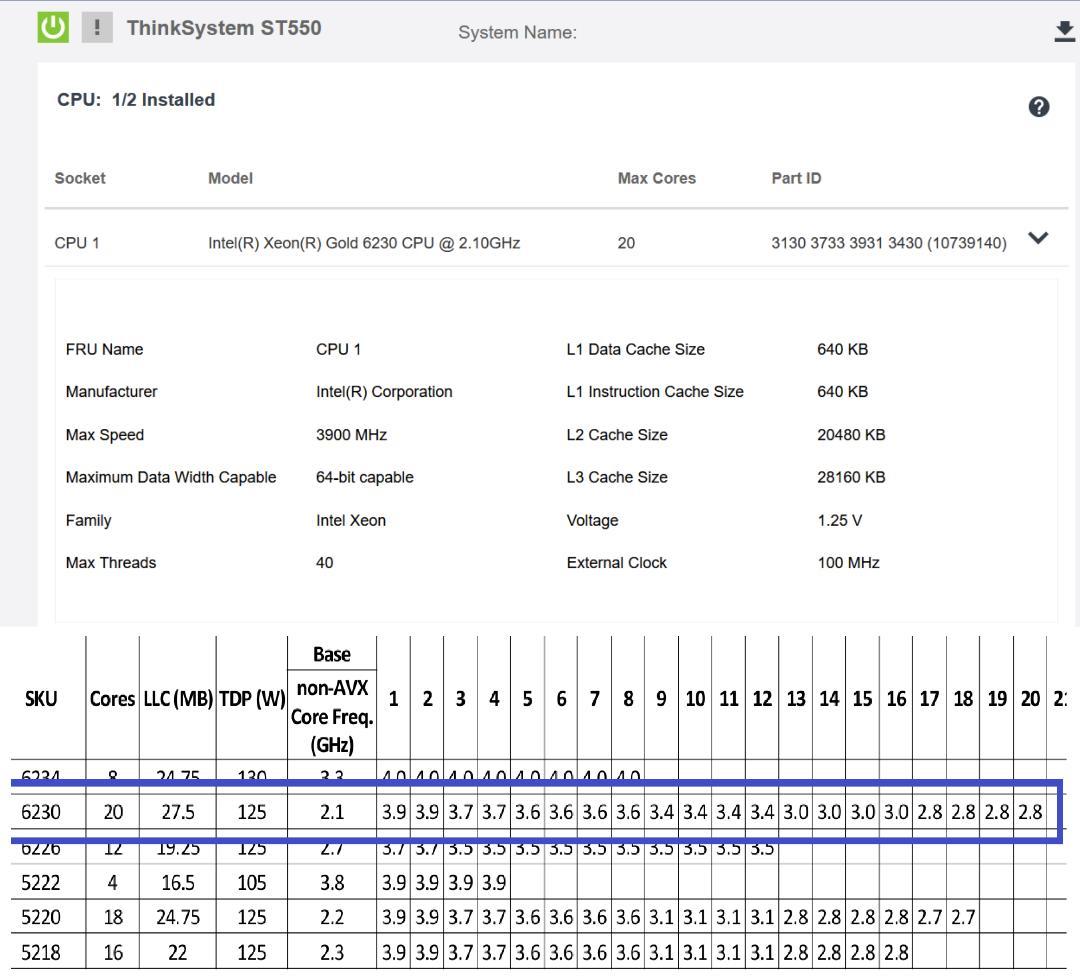The image size is (1080, 976).
Task: Collapse the CPU 1 details chevron
Action: click(x=1039, y=239)
